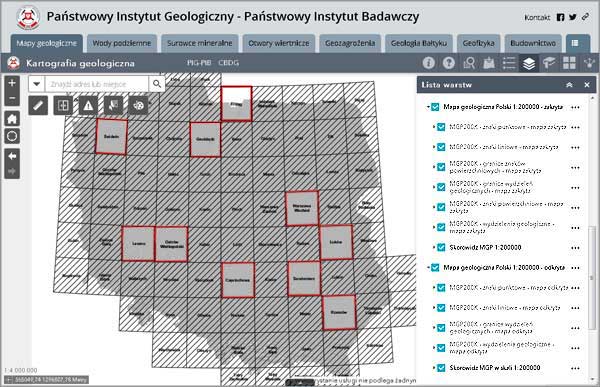Screen dimensions: 600x387
Task: Switch to Surowce mineralne tab
Action: tap(200, 43)
